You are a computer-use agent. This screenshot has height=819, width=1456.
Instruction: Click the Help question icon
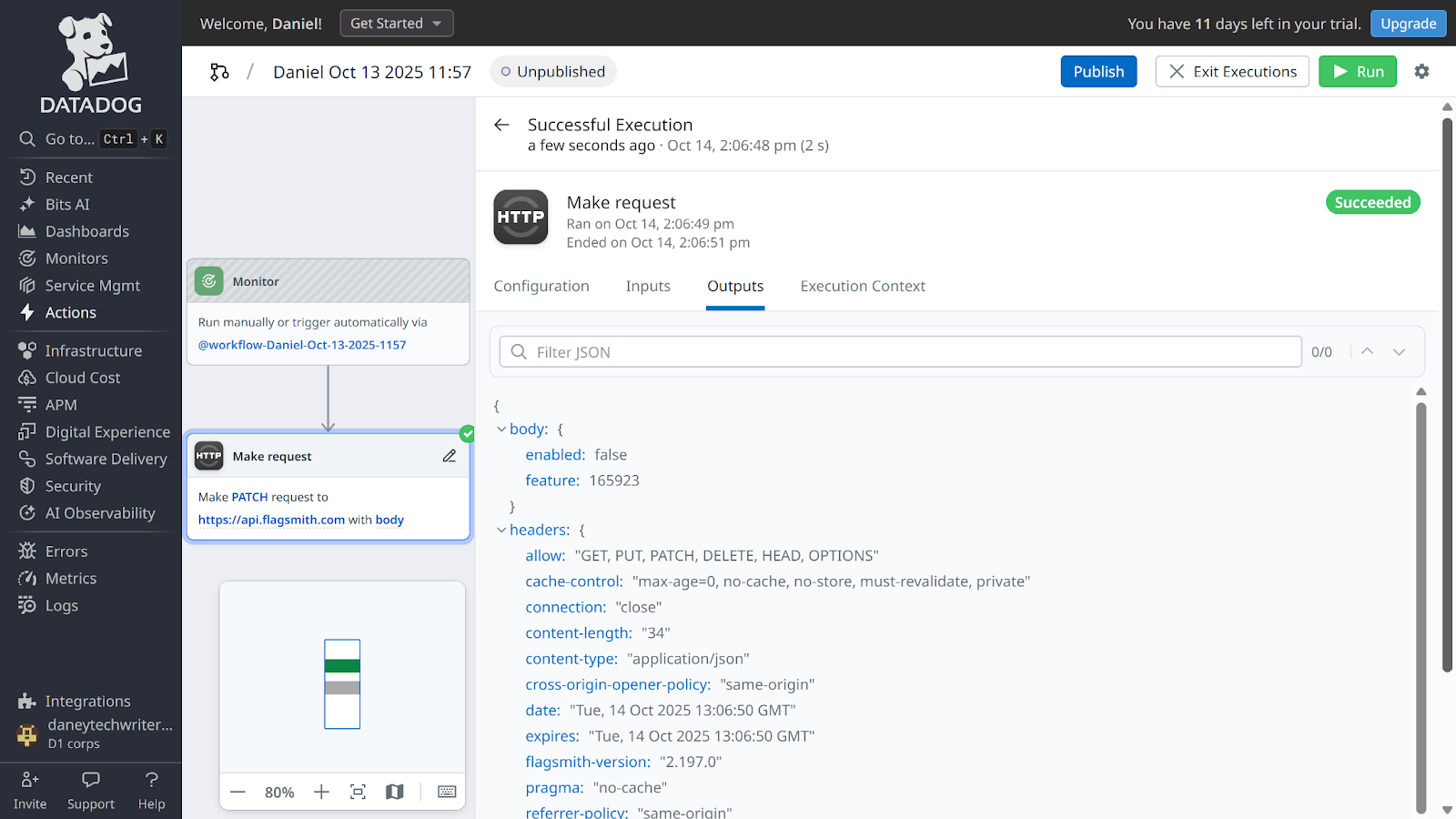[152, 780]
